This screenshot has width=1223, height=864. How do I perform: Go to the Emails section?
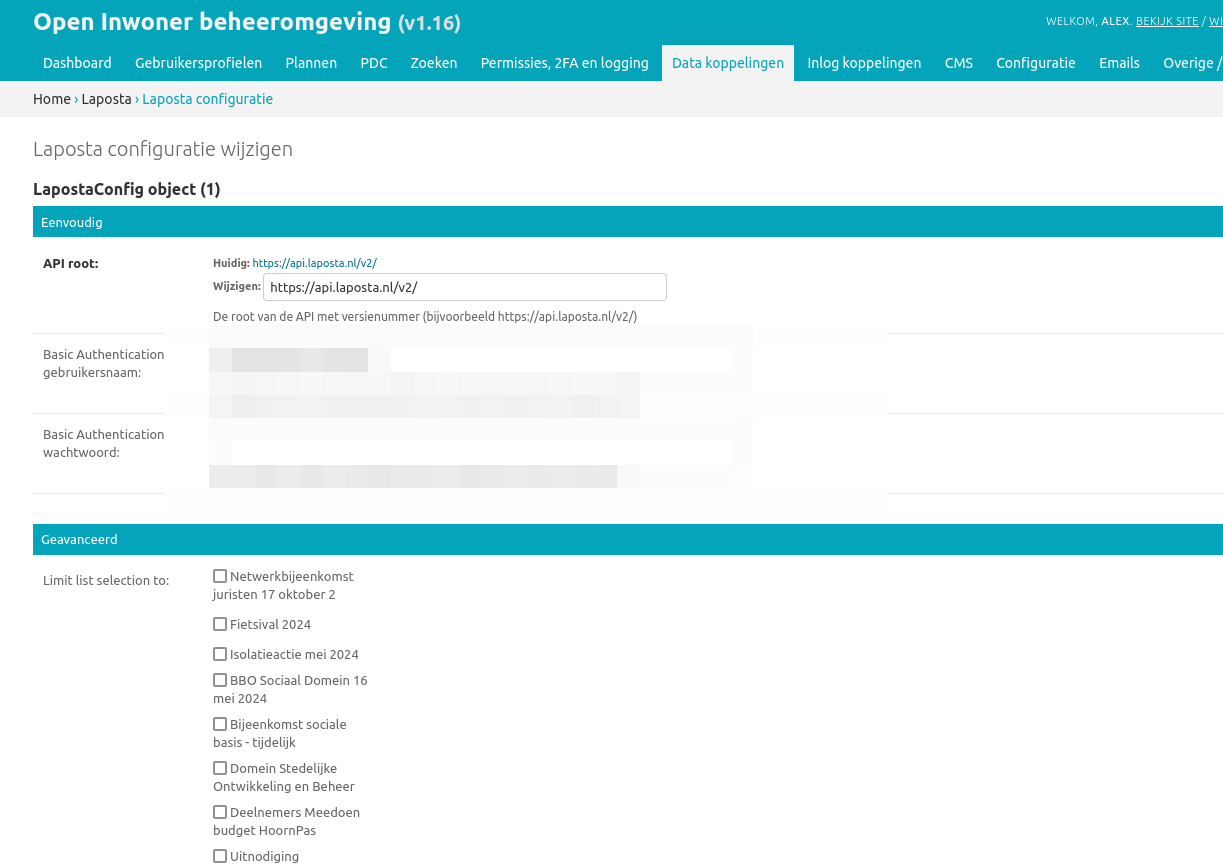point(1119,63)
